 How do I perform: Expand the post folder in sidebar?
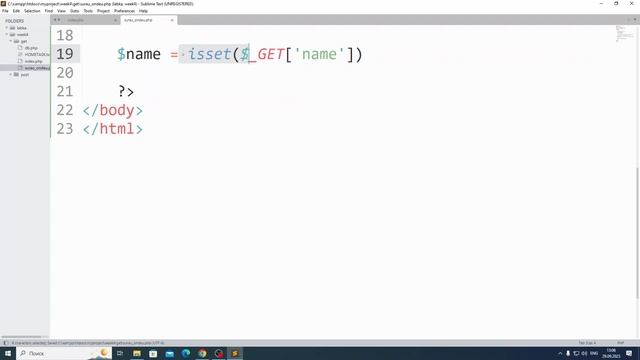coord(11,75)
